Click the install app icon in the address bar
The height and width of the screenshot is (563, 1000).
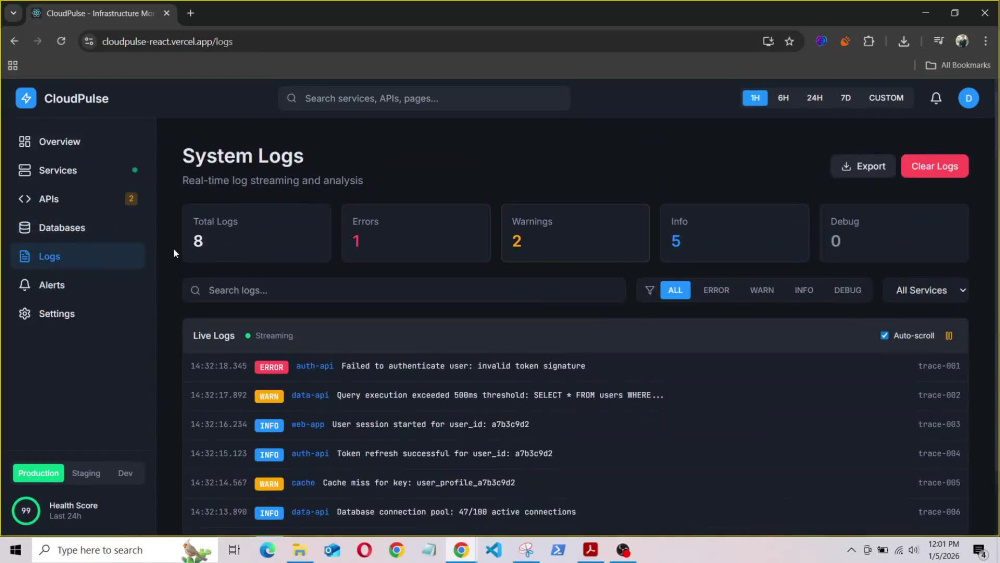click(768, 41)
